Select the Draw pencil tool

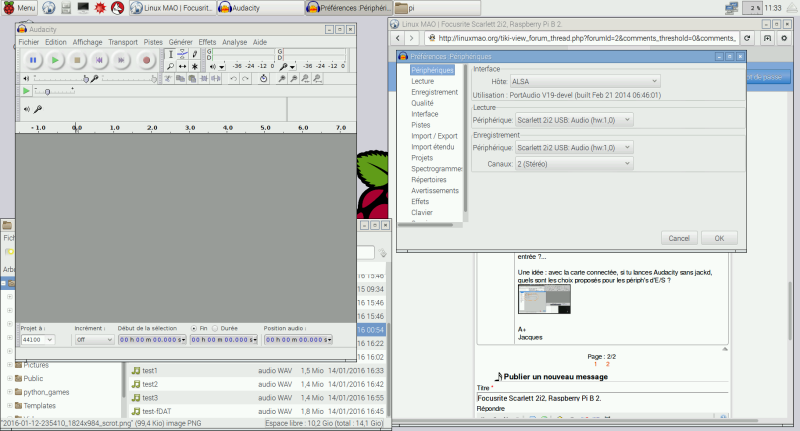click(x=196, y=53)
